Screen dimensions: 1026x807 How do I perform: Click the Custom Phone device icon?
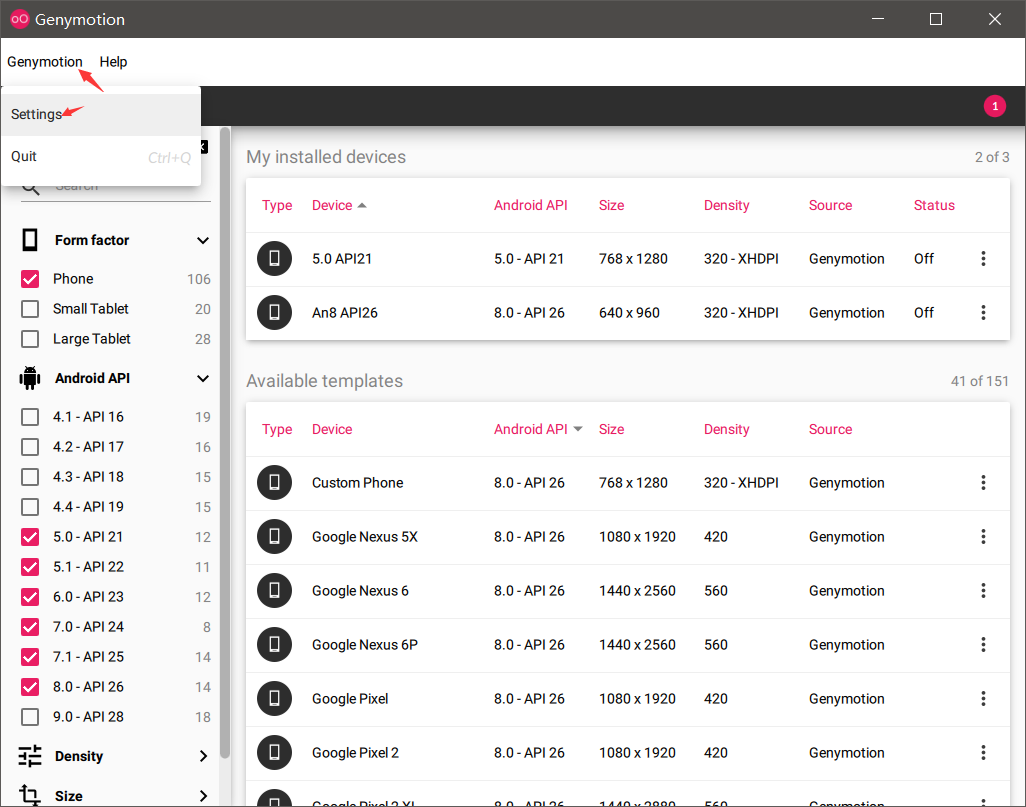(274, 482)
